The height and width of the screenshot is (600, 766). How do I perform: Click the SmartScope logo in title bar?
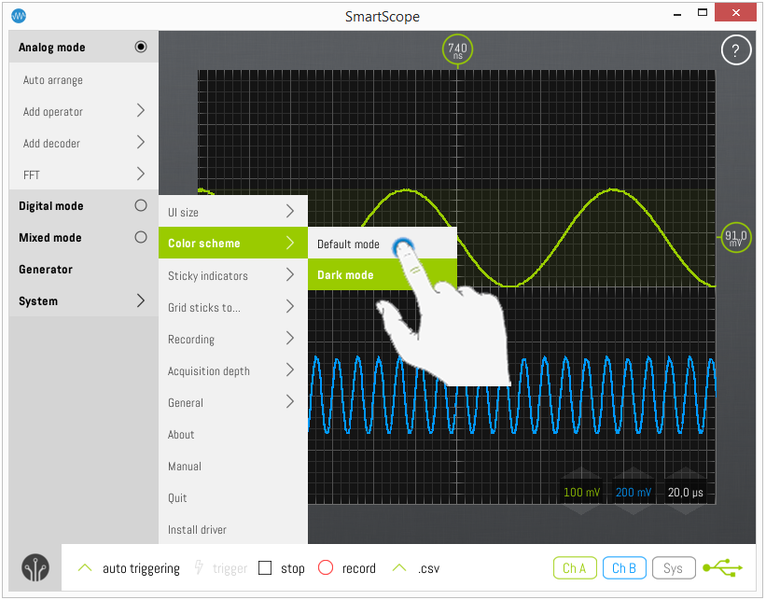pos(19,16)
